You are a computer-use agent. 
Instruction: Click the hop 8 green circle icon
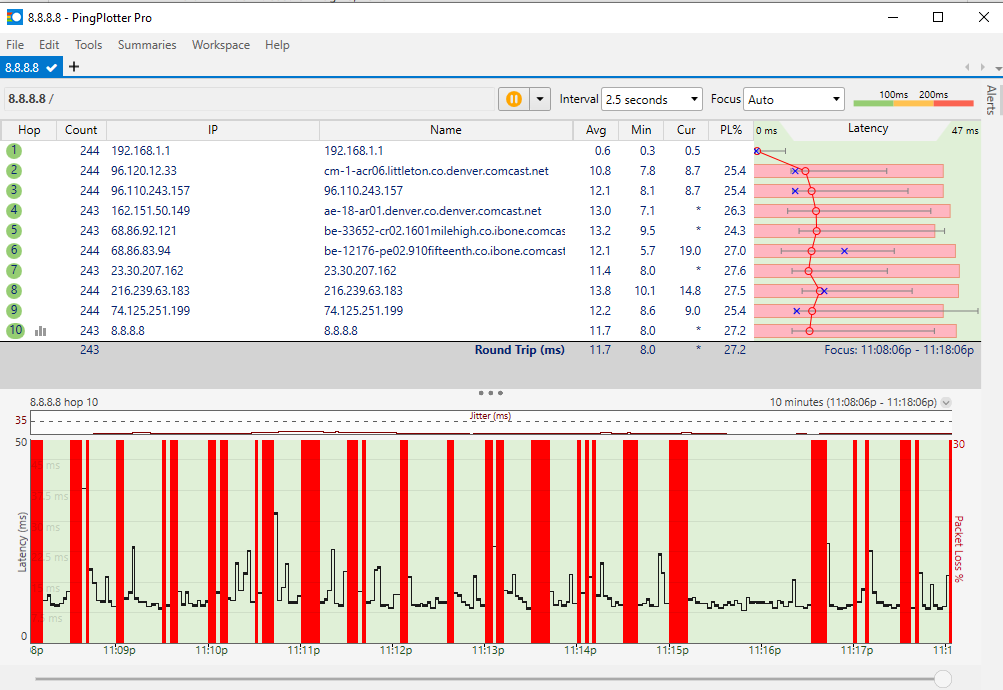click(x=14, y=290)
